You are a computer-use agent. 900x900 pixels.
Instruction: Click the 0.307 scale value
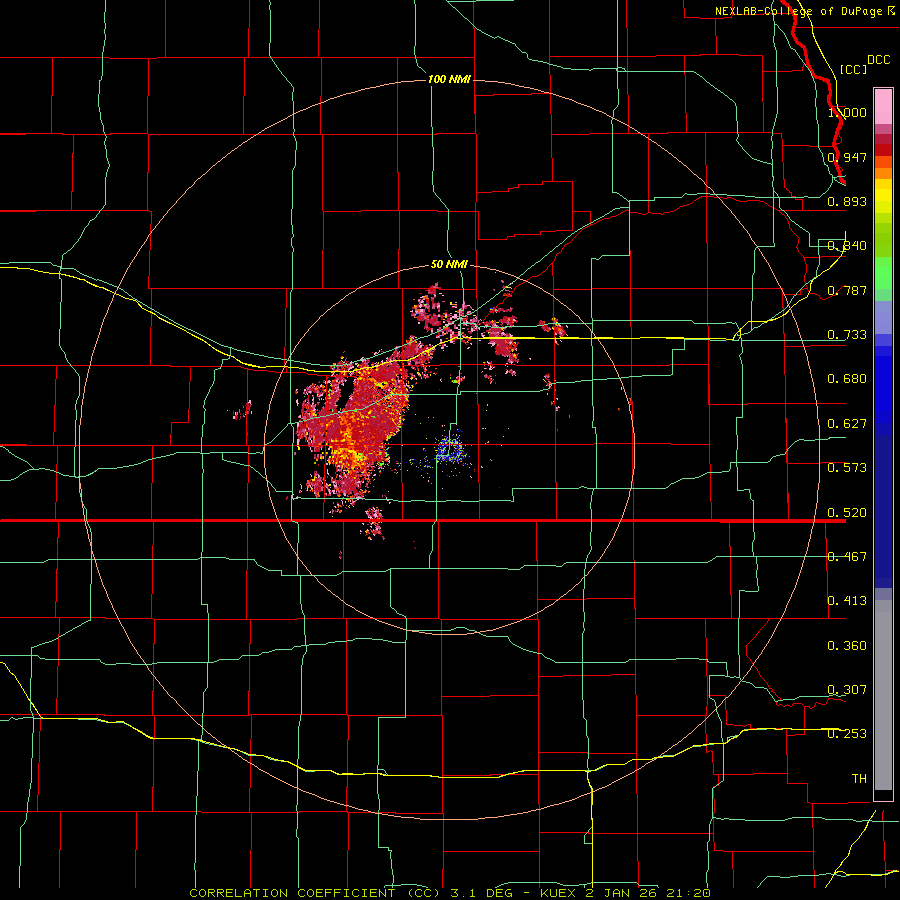(x=847, y=690)
